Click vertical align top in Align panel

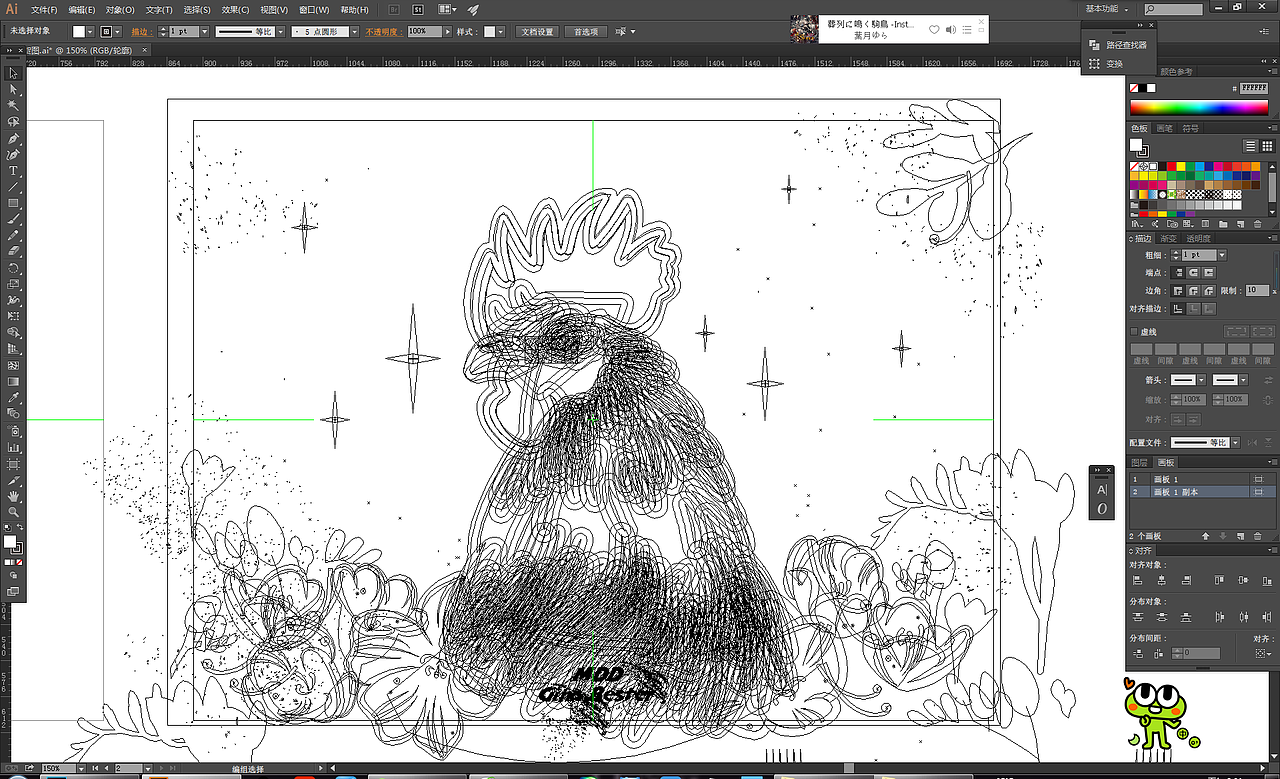coord(1218,580)
